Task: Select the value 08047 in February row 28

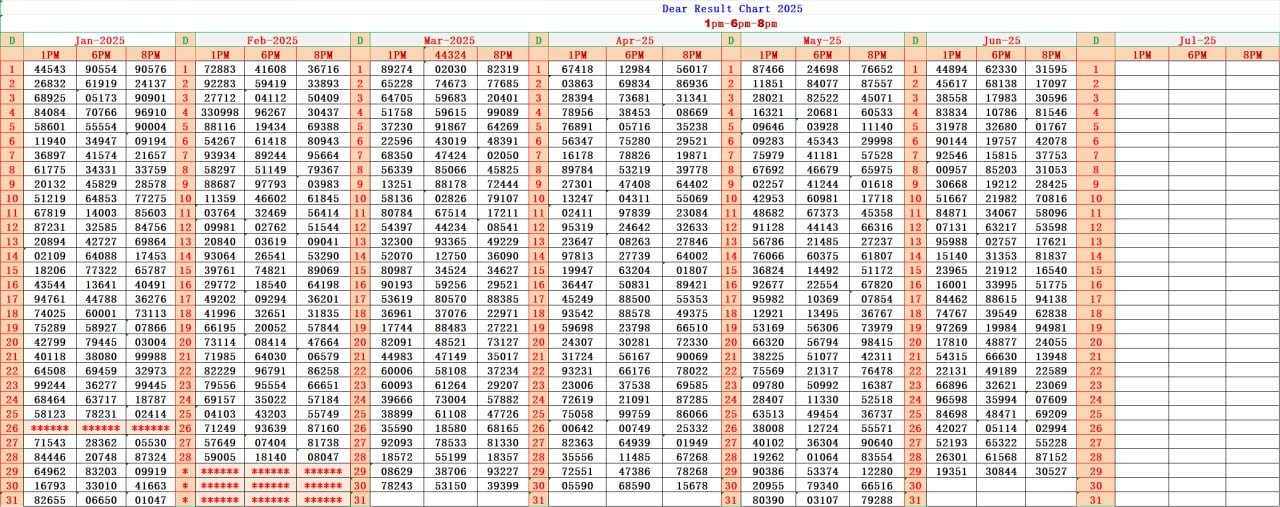Action: tap(323, 456)
